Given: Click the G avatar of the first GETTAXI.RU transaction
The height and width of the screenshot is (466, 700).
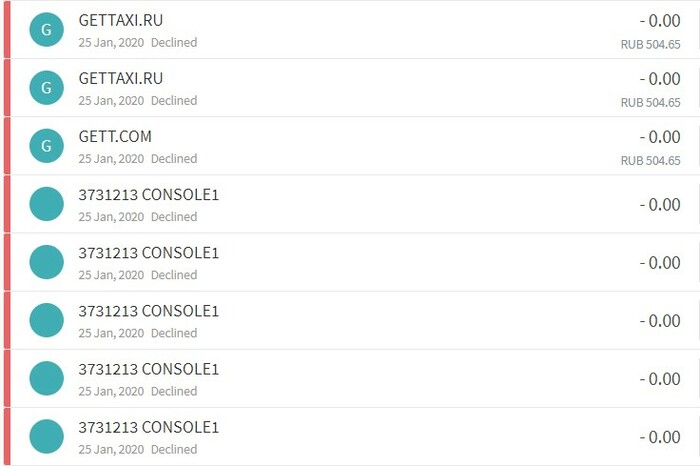Looking at the screenshot, I should (x=46, y=30).
